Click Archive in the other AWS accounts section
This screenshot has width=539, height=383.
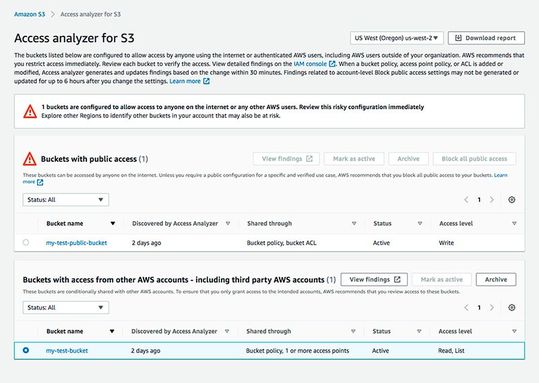tap(496, 280)
